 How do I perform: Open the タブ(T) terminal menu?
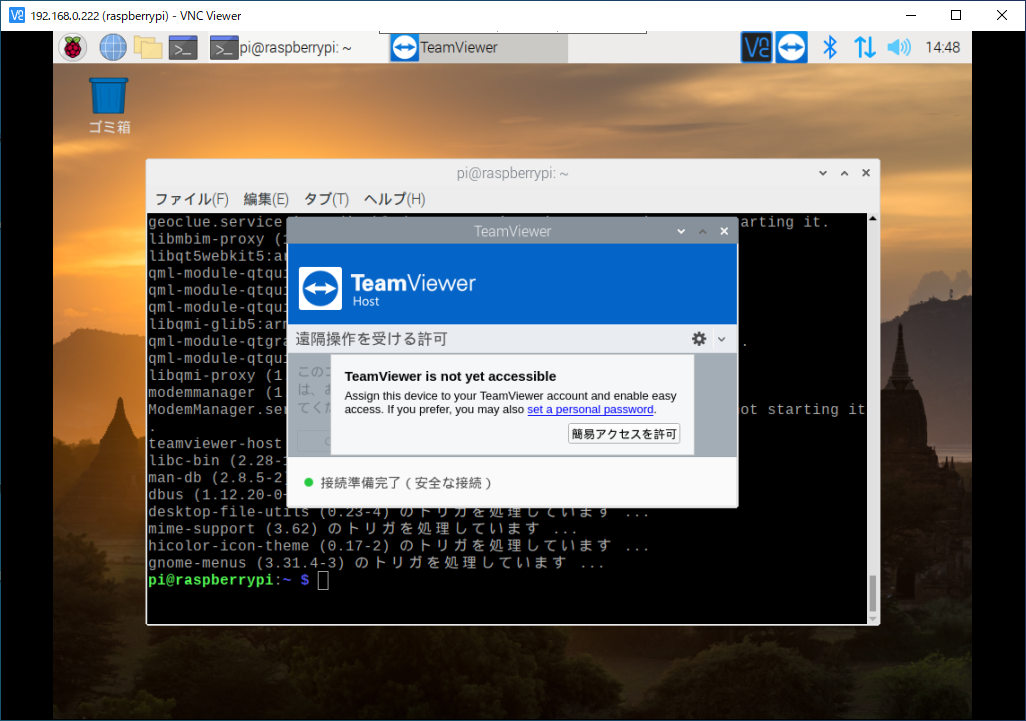[x=326, y=199]
